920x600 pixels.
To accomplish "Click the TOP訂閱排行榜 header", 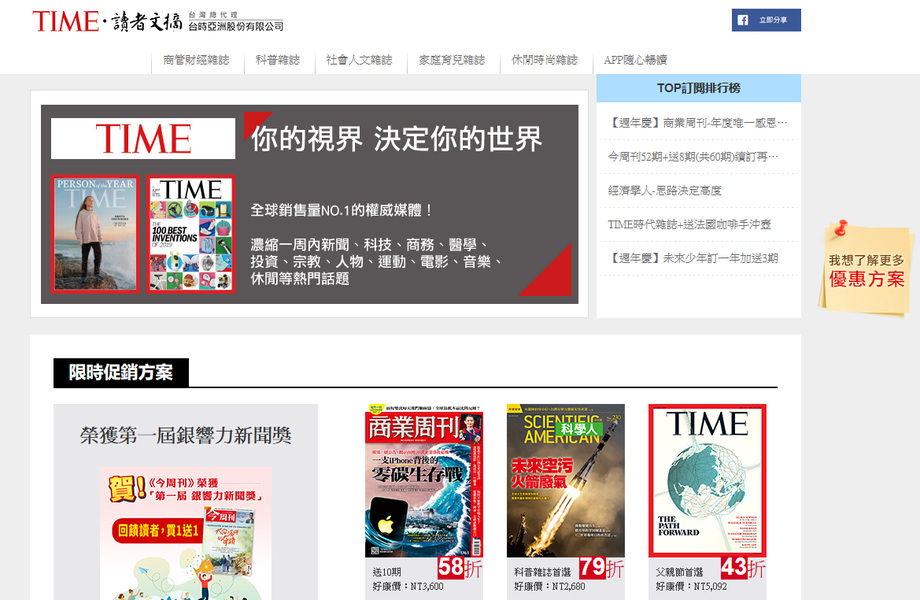I will 698,88.
